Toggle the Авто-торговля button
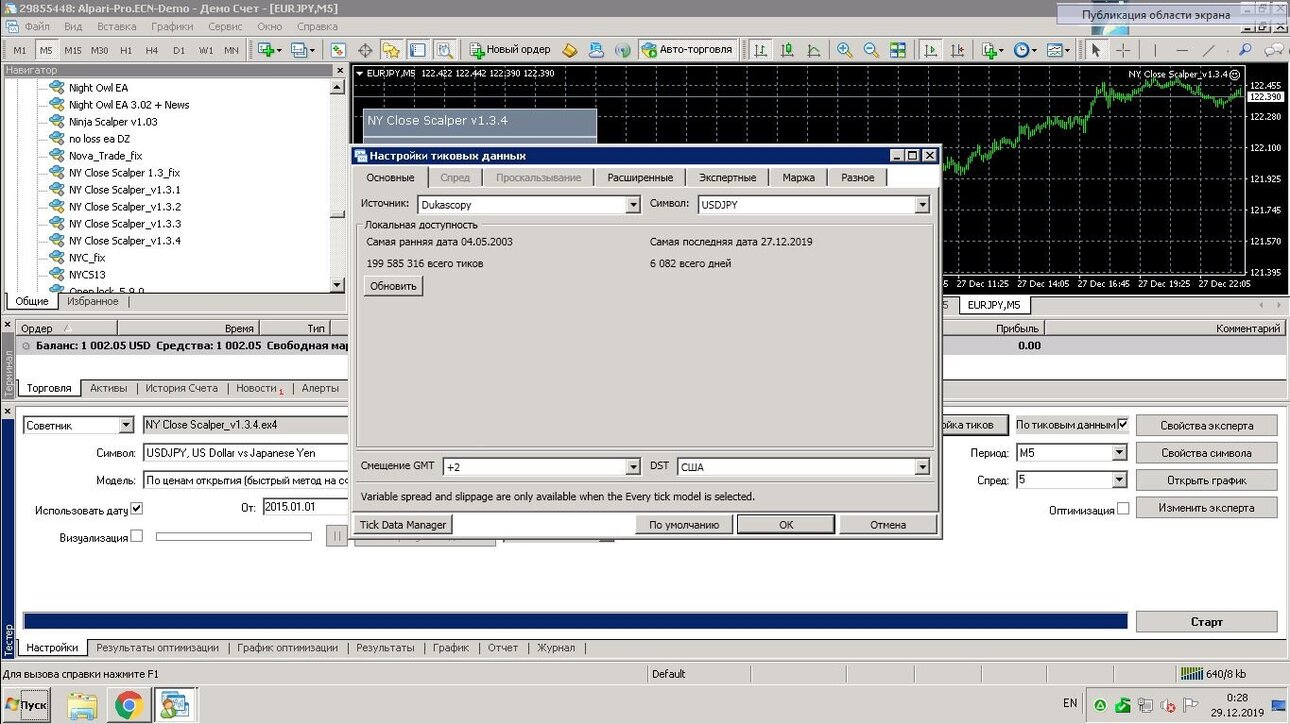This screenshot has height=724, width=1290. pos(688,49)
